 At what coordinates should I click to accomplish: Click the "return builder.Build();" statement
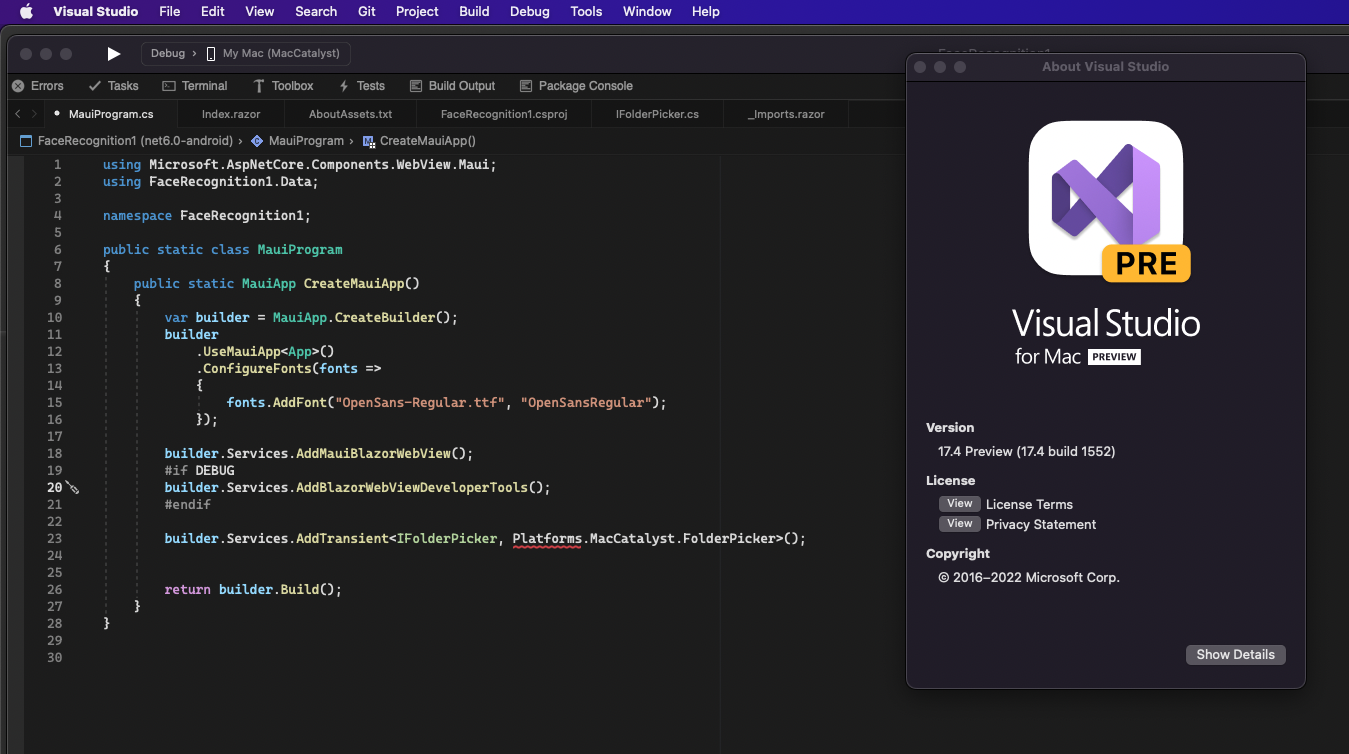pyautogui.click(x=253, y=590)
